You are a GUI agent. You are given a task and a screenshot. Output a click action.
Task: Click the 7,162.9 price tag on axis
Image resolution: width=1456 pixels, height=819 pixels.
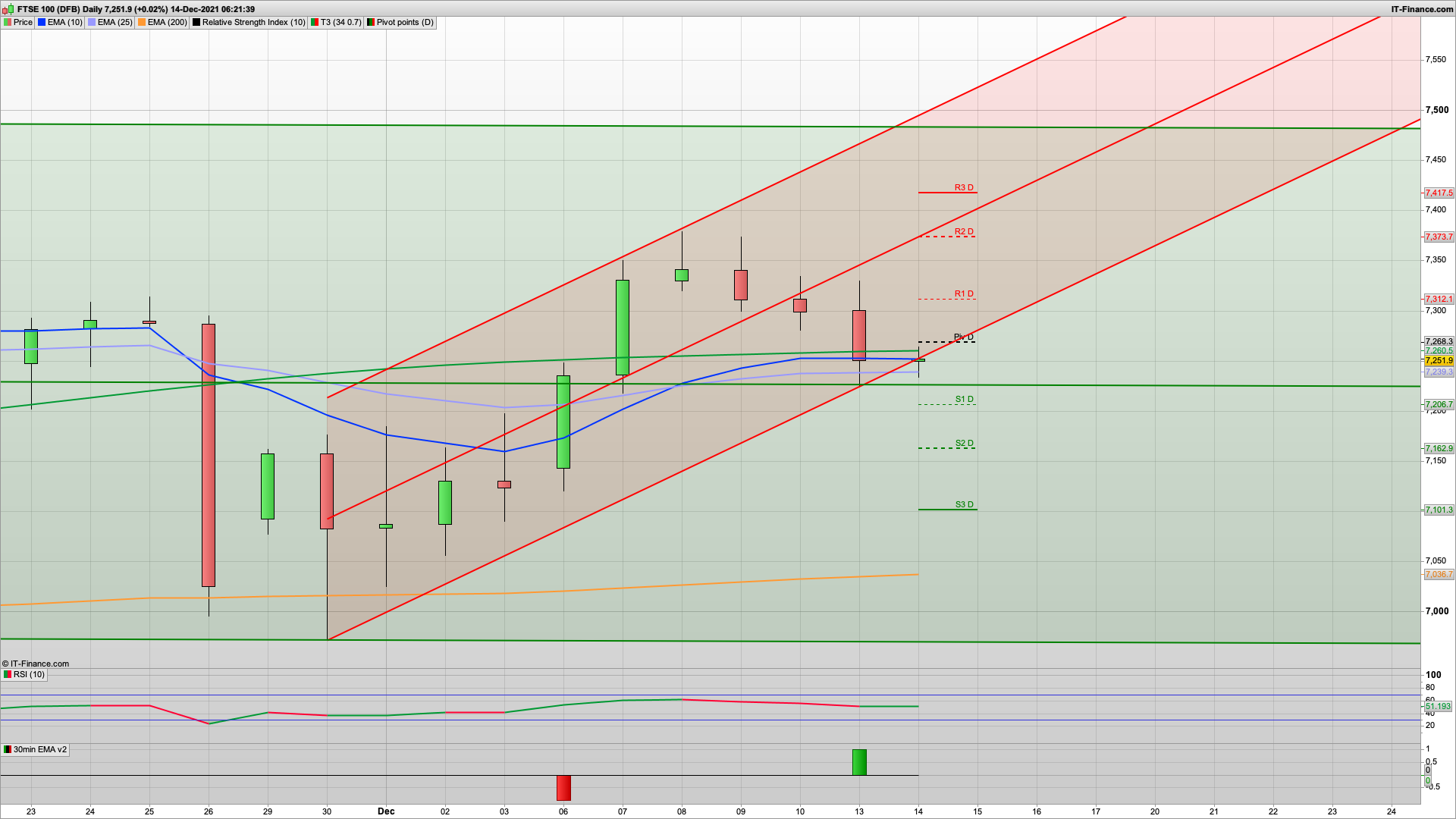1439,448
